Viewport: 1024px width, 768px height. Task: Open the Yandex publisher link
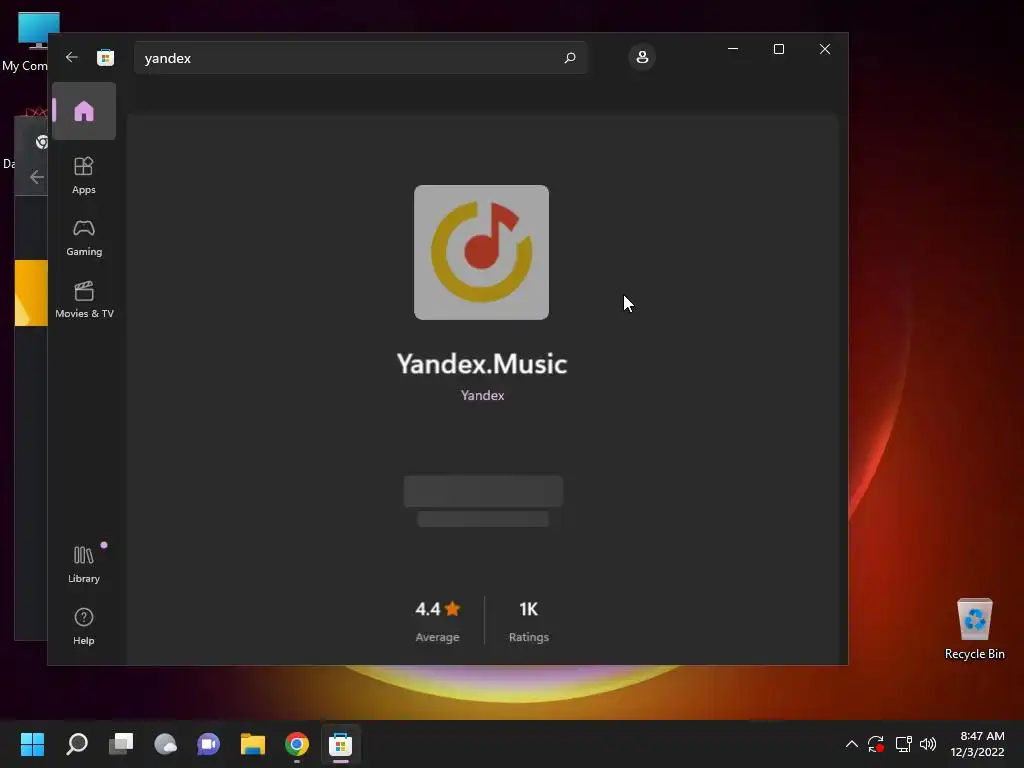pos(482,395)
